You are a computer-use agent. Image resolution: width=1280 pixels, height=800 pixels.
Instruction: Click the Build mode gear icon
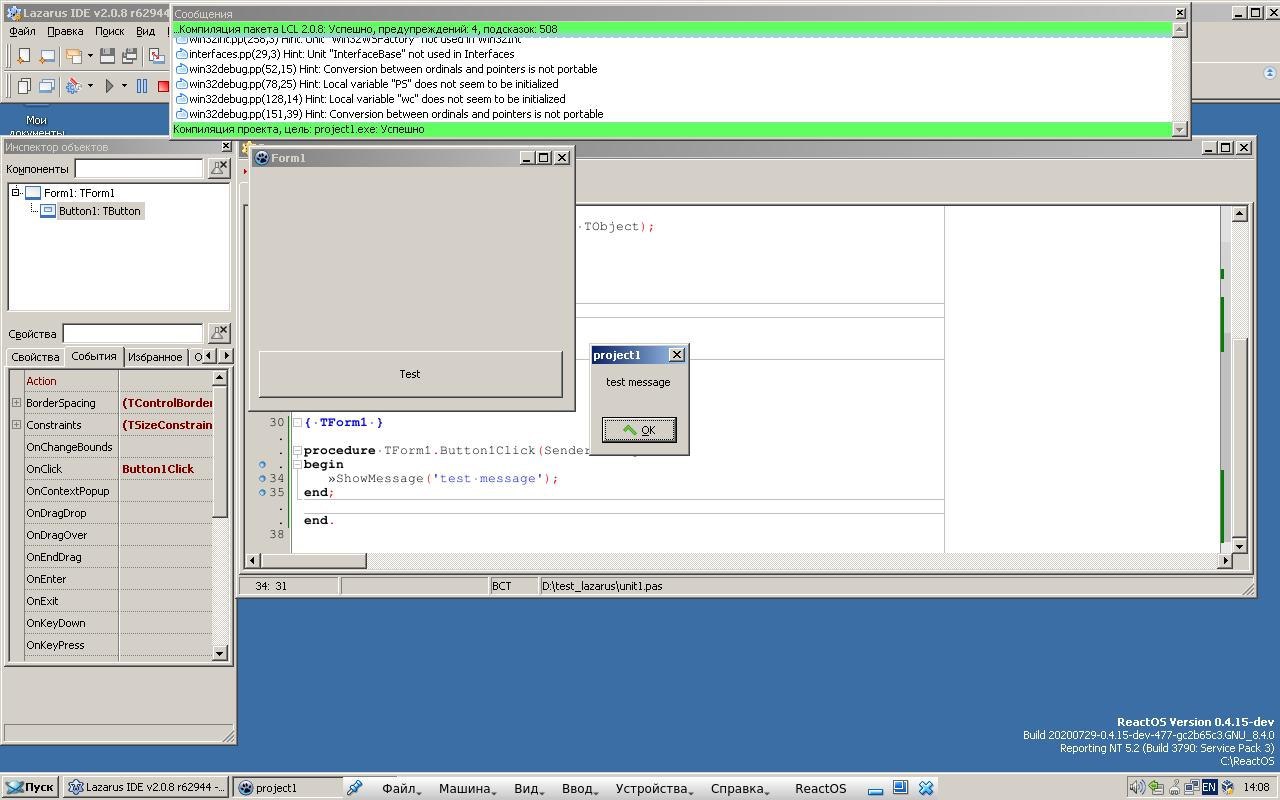tap(73, 86)
